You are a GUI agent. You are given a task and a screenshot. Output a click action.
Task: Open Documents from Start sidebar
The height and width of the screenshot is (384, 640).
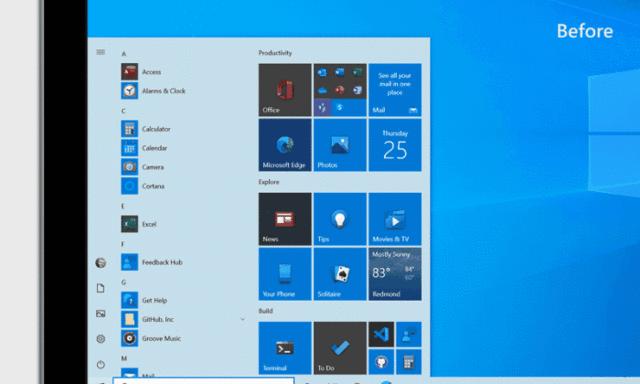click(x=100, y=288)
